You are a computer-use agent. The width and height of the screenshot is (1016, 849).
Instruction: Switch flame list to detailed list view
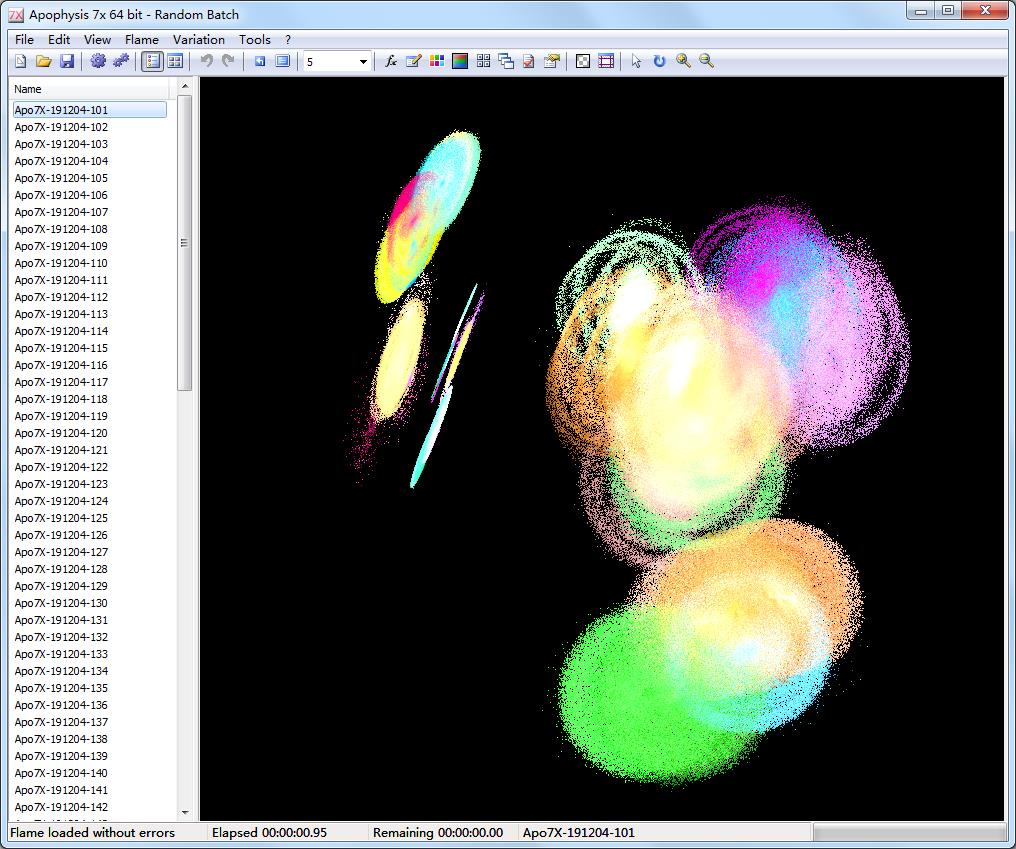[x=151, y=61]
